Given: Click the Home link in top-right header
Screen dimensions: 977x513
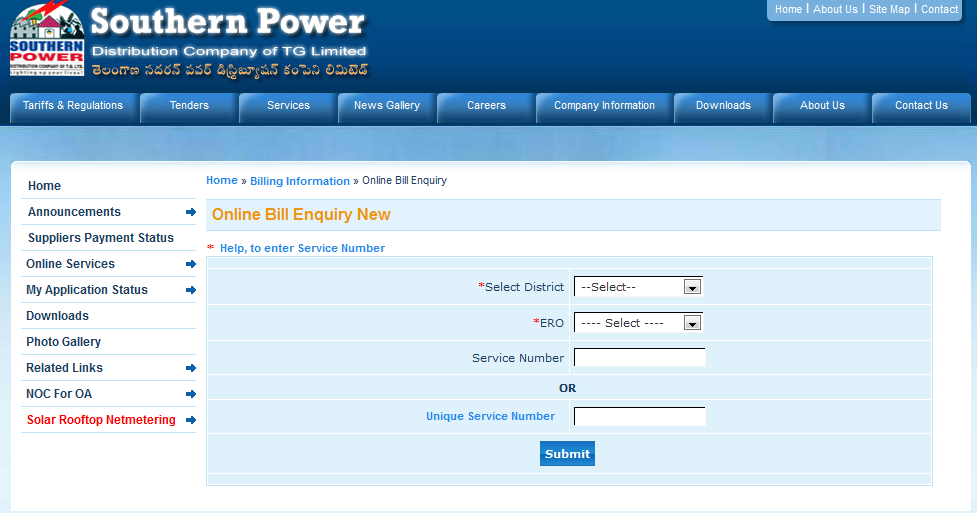Looking at the screenshot, I should click(x=788, y=9).
